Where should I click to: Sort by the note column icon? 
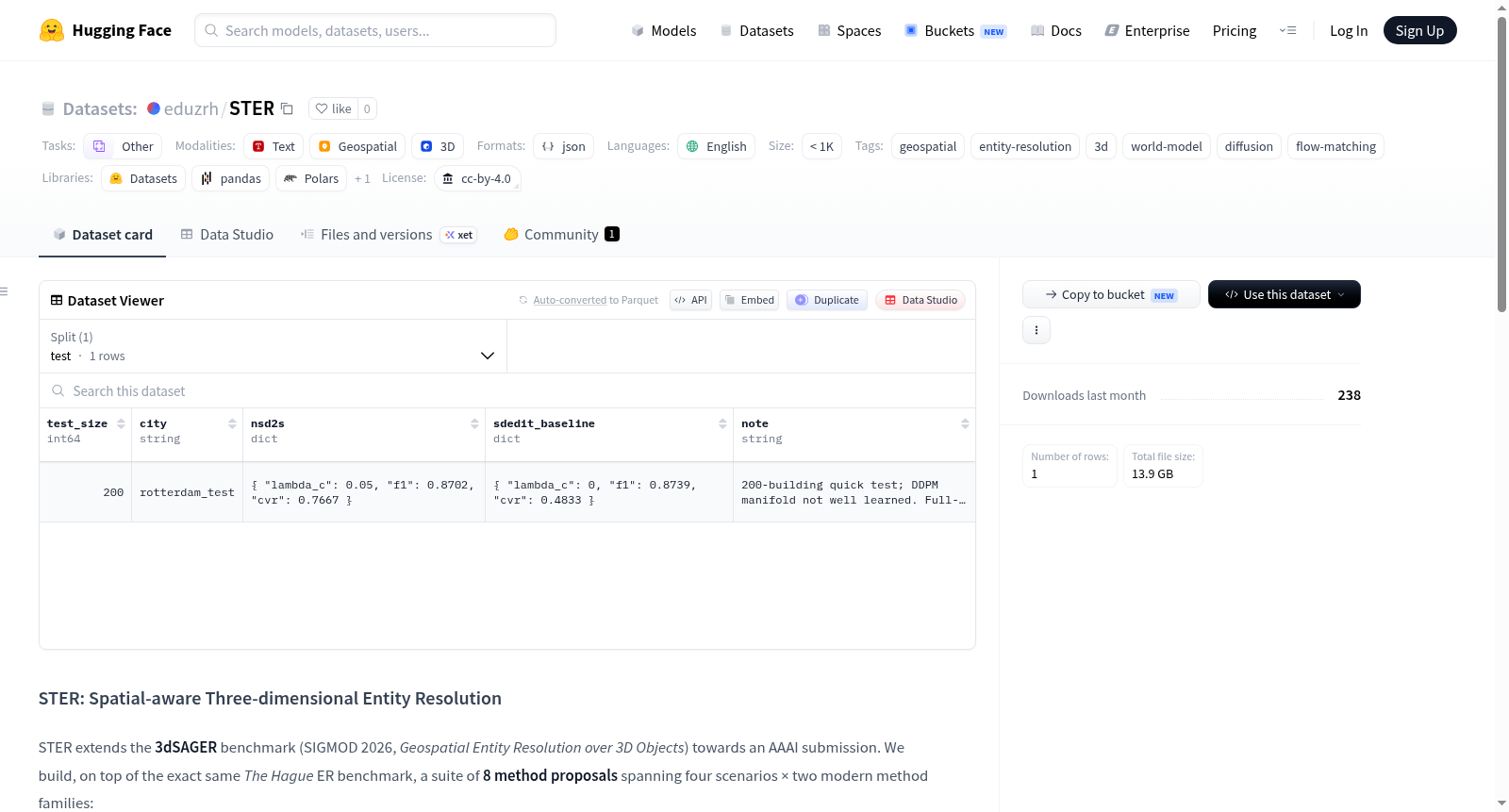coord(965,423)
